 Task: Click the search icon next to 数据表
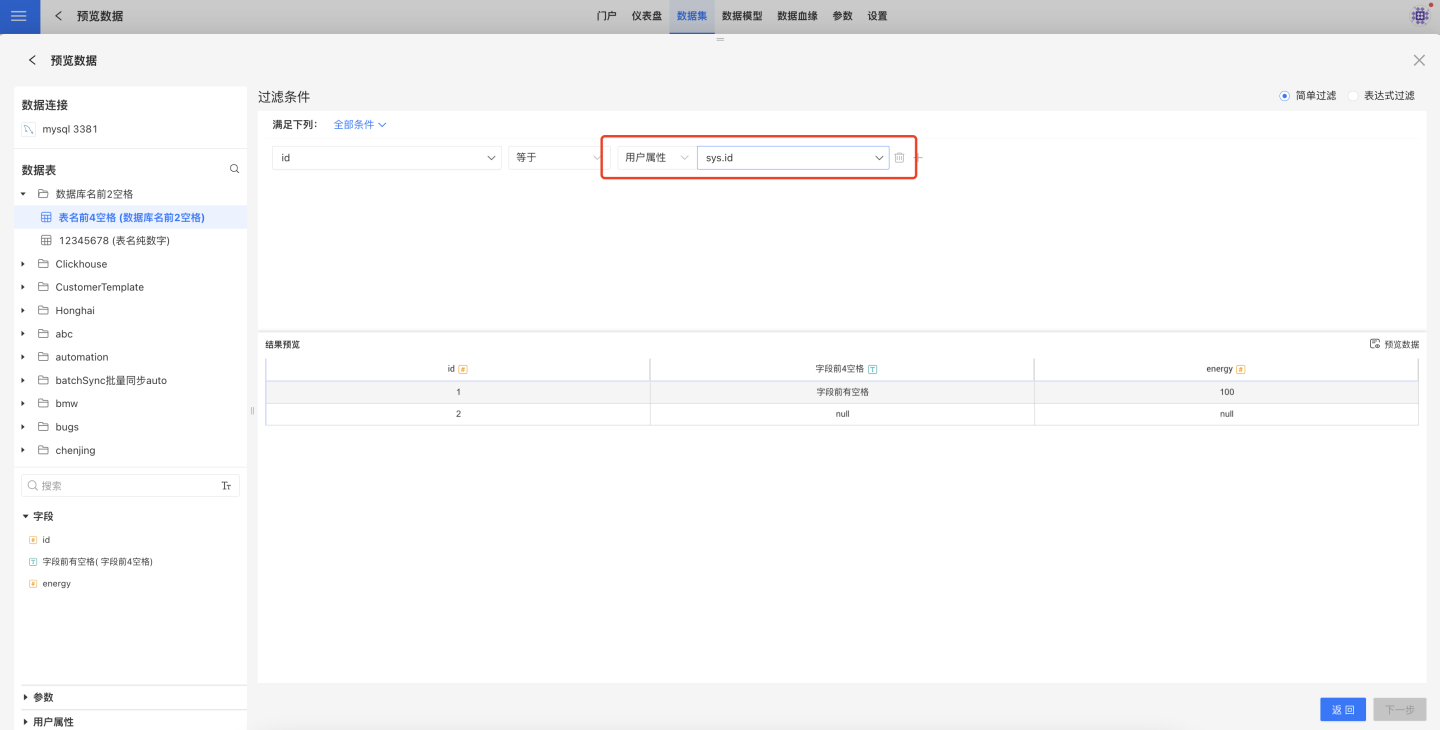click(235, 169)
